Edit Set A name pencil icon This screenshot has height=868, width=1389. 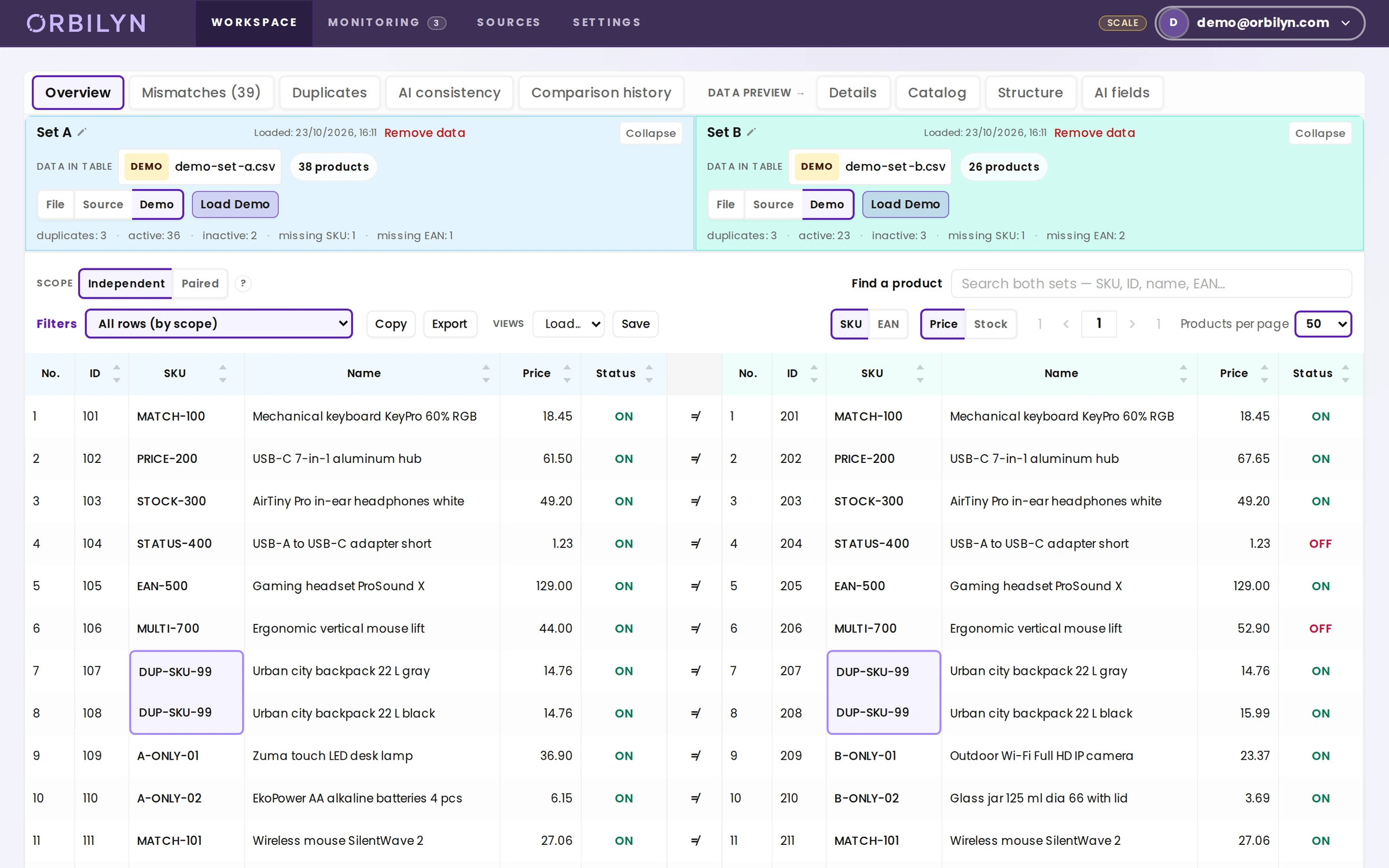tap(82, 132)
